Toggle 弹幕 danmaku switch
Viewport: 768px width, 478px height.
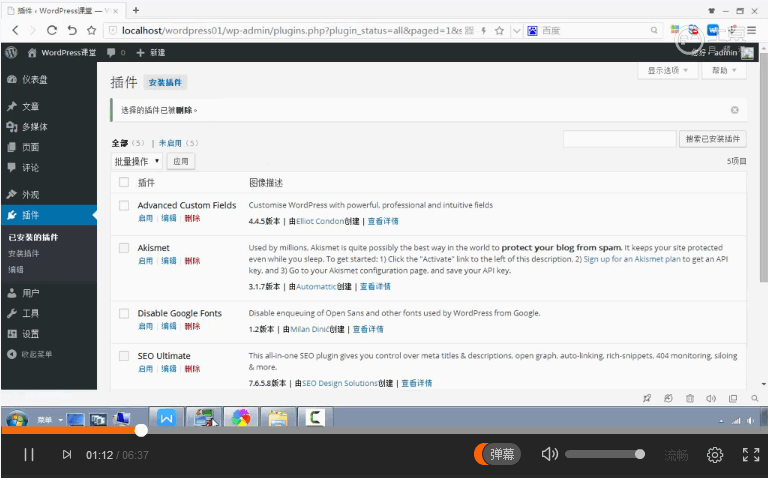(497, 454)
